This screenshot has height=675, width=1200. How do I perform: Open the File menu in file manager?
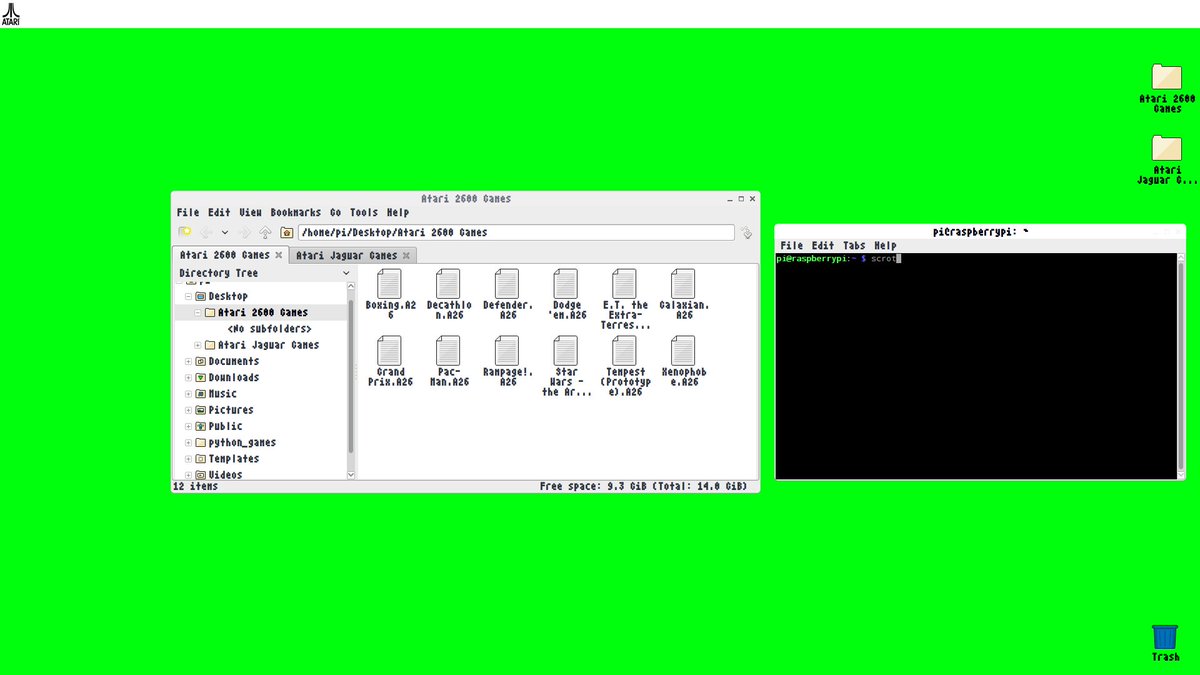coord(188,212)
